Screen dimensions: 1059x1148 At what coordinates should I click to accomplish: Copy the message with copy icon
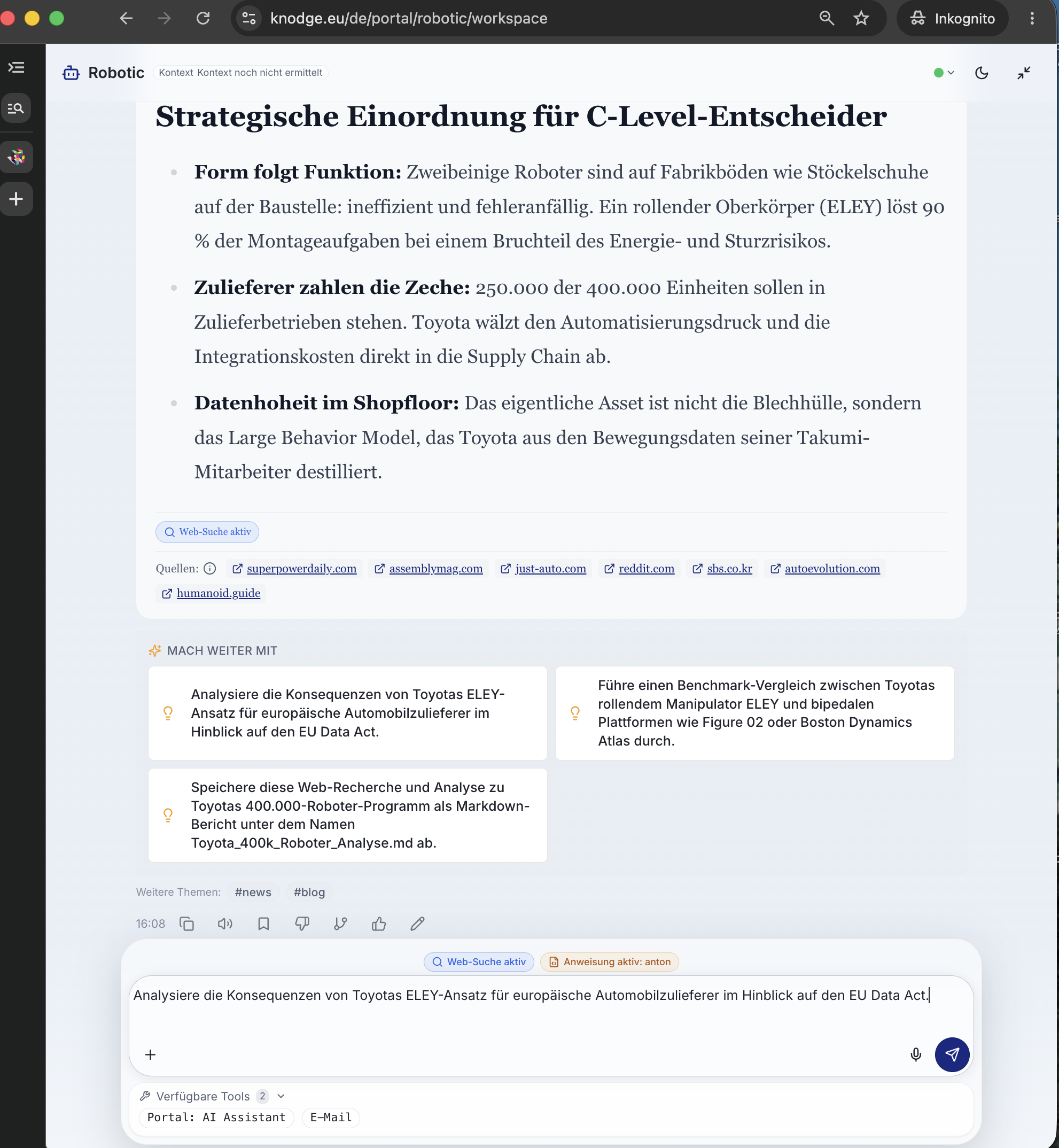click(x=187, y=924)
